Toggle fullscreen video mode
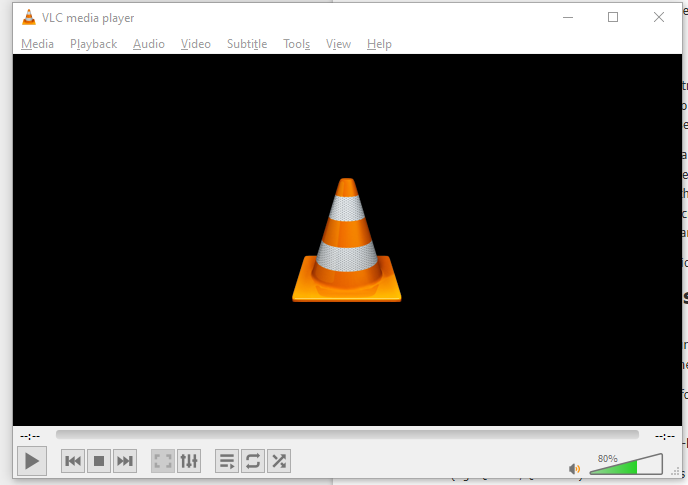The height and width of the screenshot is (485, 688). (x=163, y=461)
